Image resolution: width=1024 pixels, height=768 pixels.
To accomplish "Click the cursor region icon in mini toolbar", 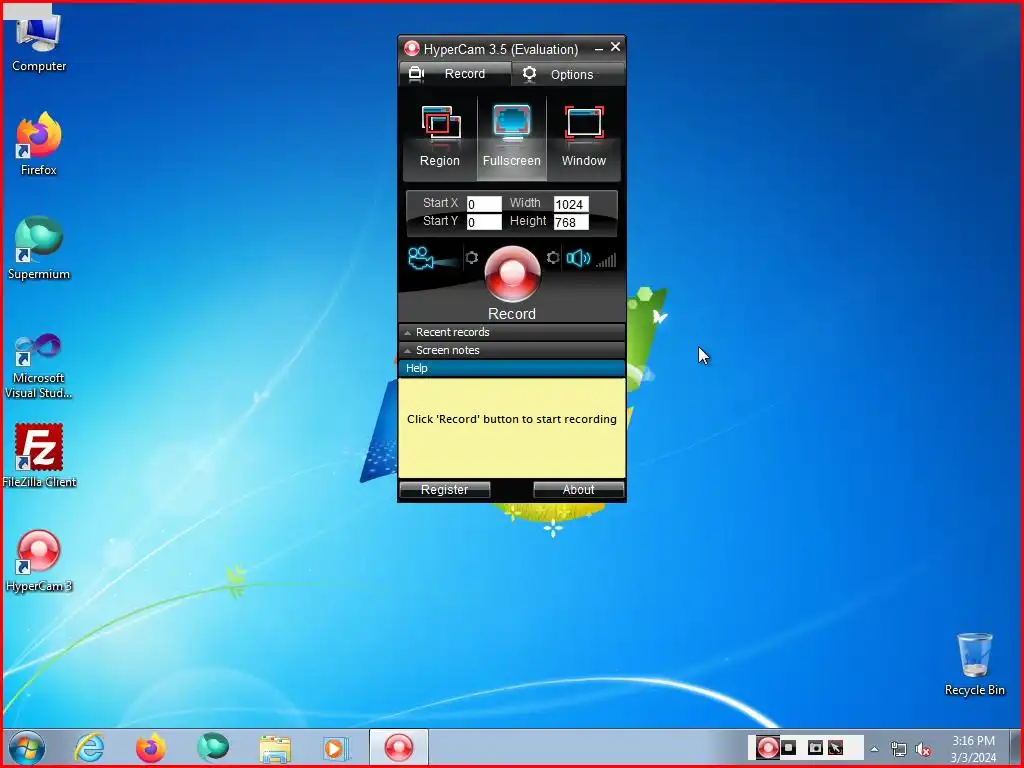I will coord(835,747).
